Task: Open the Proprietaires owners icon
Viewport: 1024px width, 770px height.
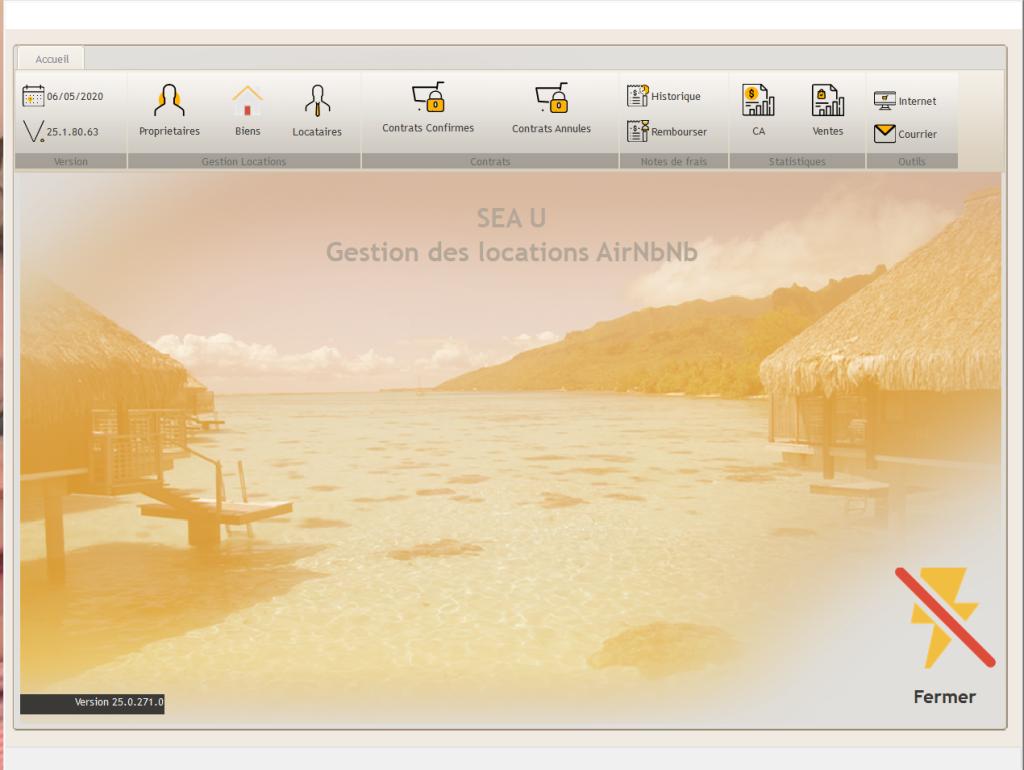Action: [x=169, y=101]
